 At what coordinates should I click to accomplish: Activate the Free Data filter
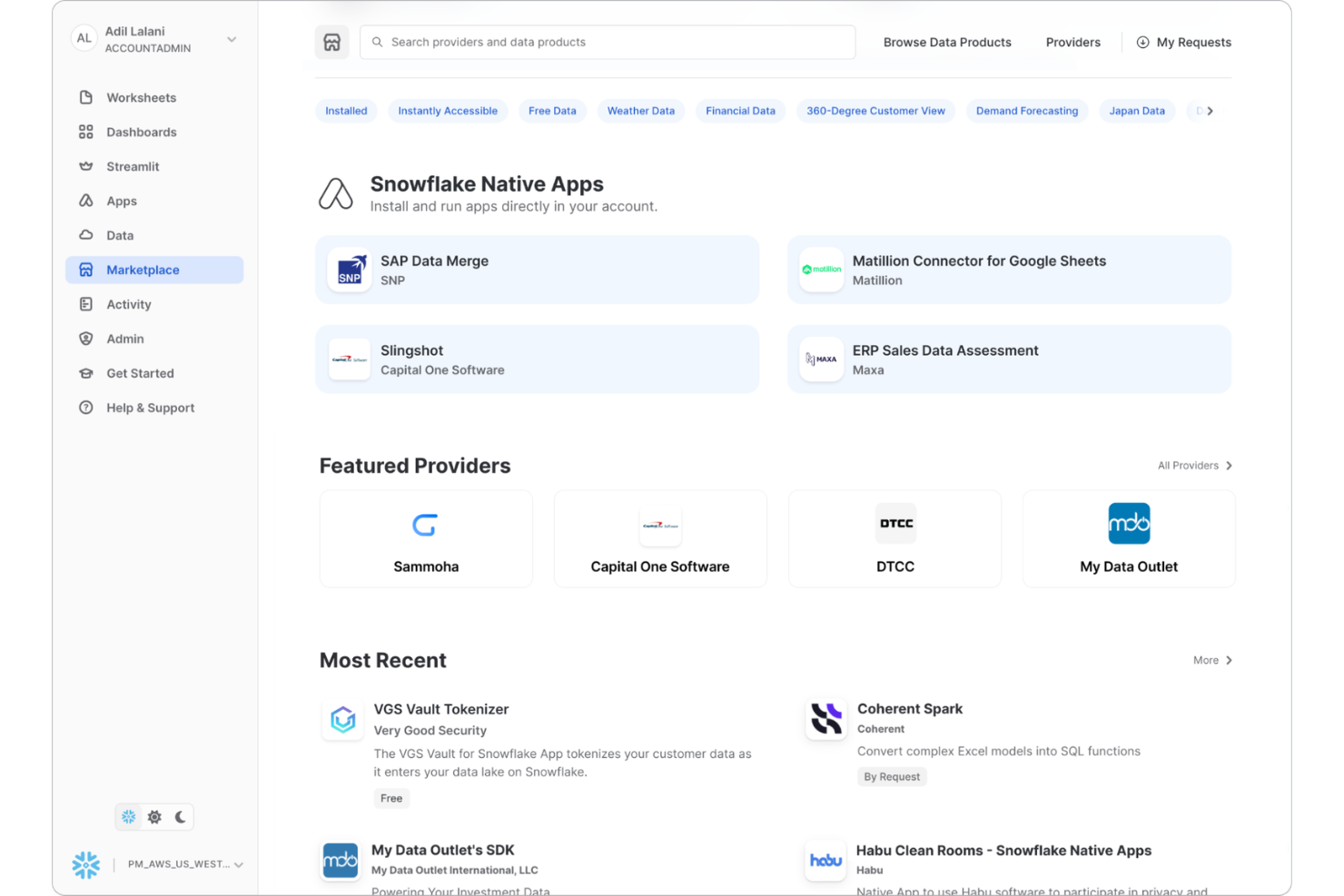point(552,110)
